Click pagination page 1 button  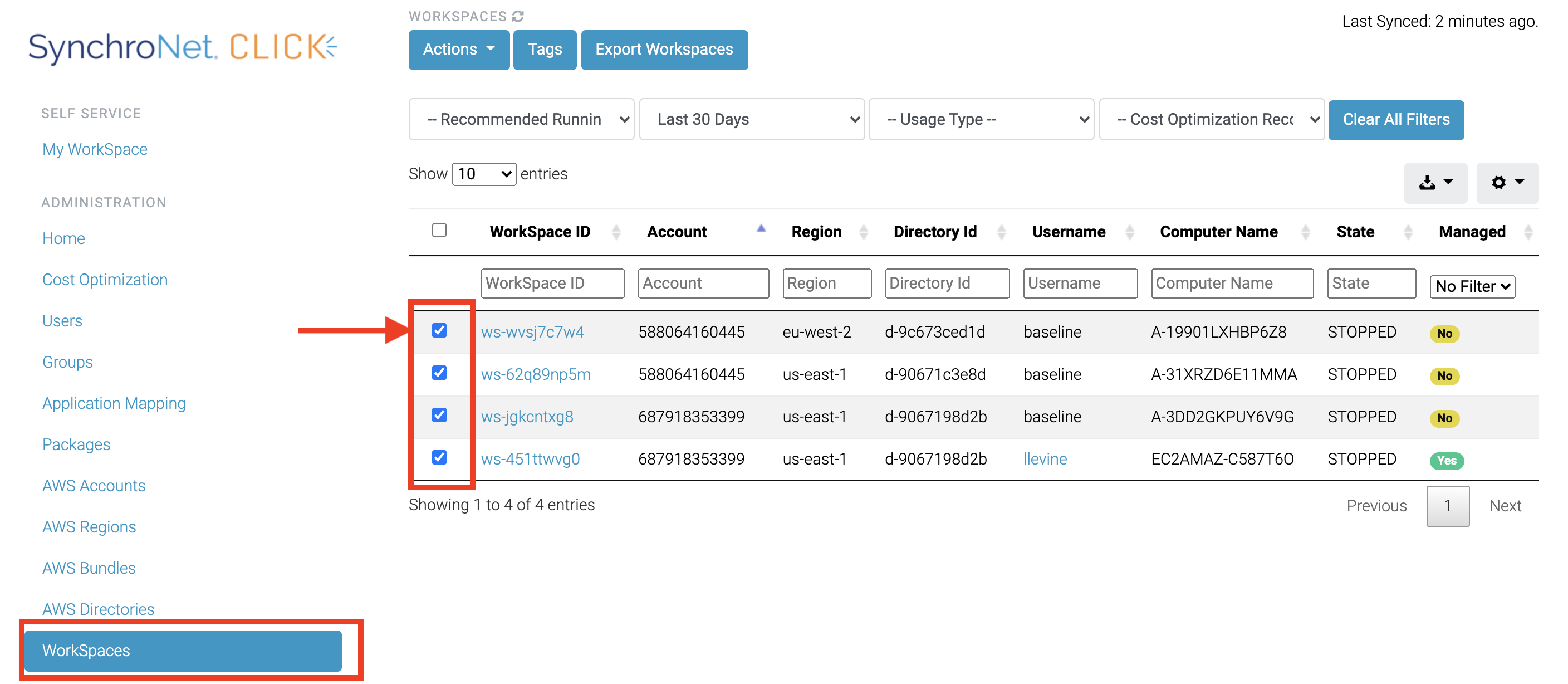pyautogui.click(x=1448, y=506)
